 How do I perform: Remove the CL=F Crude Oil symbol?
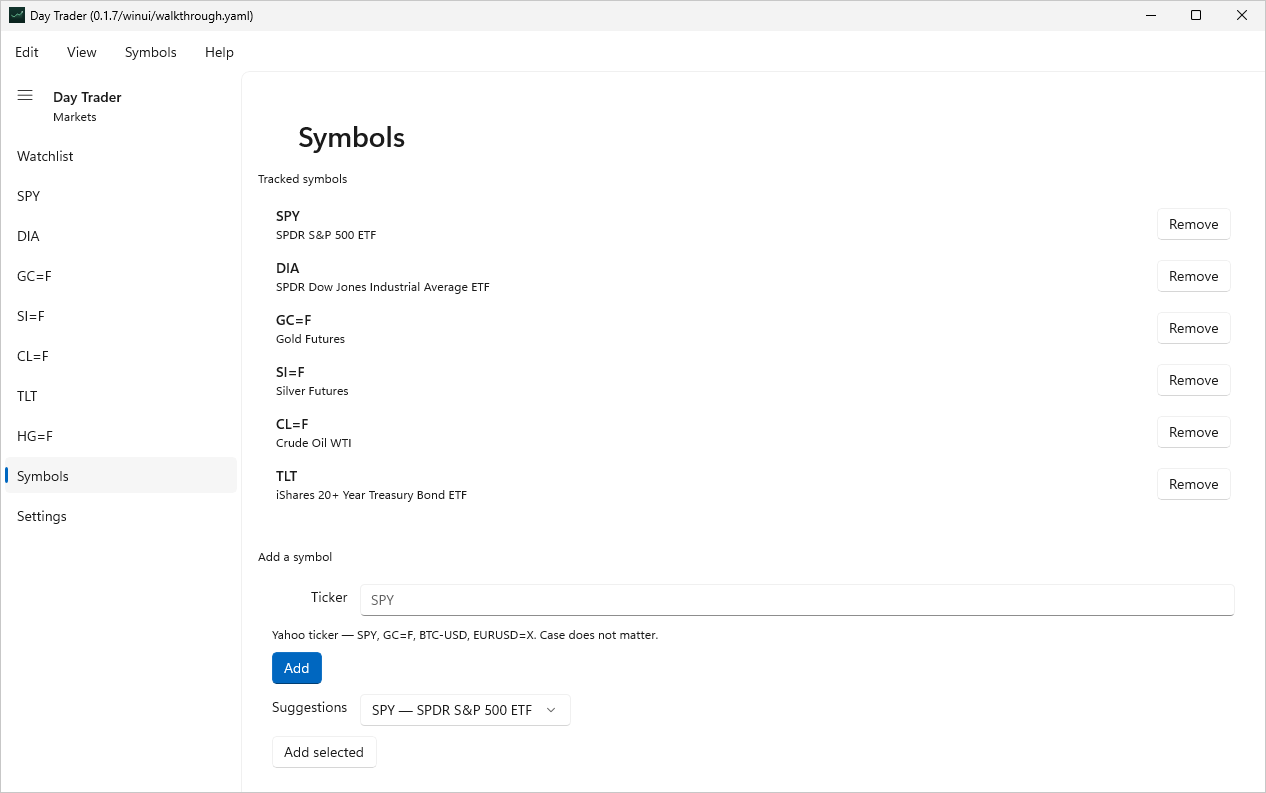click(1193, 432)
